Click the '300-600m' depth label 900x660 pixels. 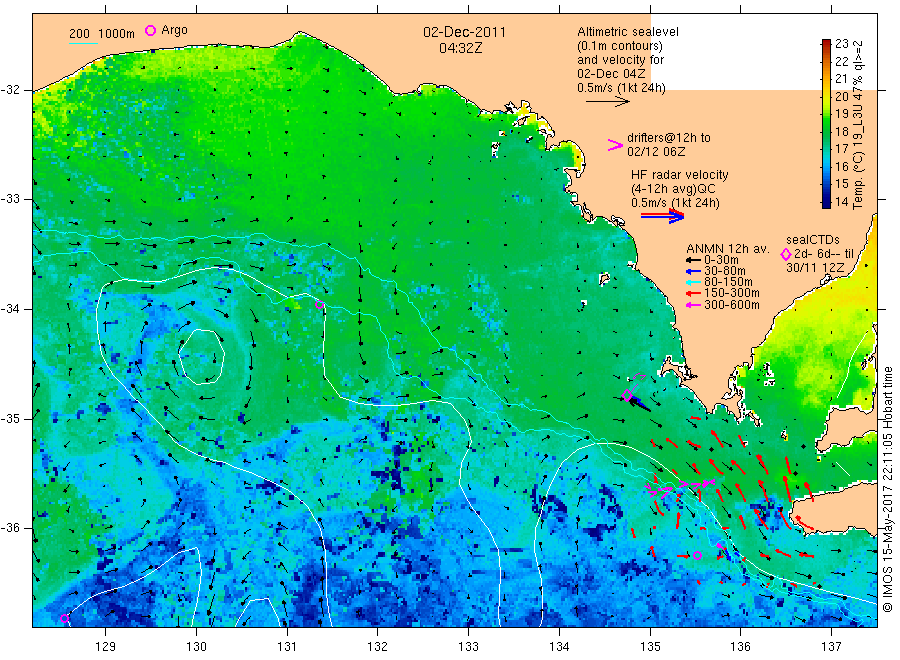[x=732, y=305]
